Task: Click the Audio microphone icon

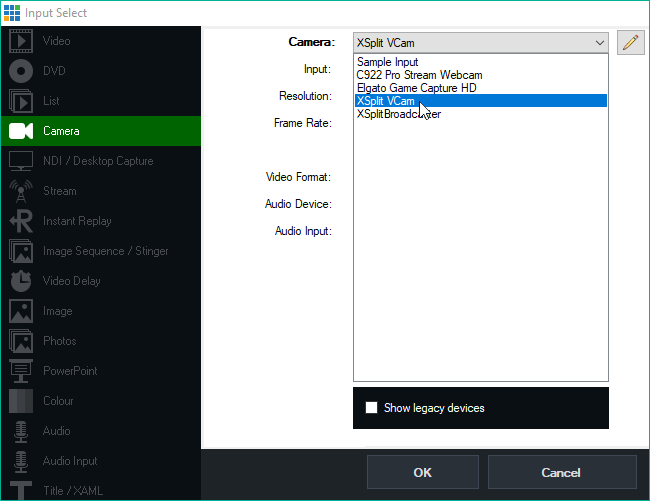Action: (x=21, y=431)
